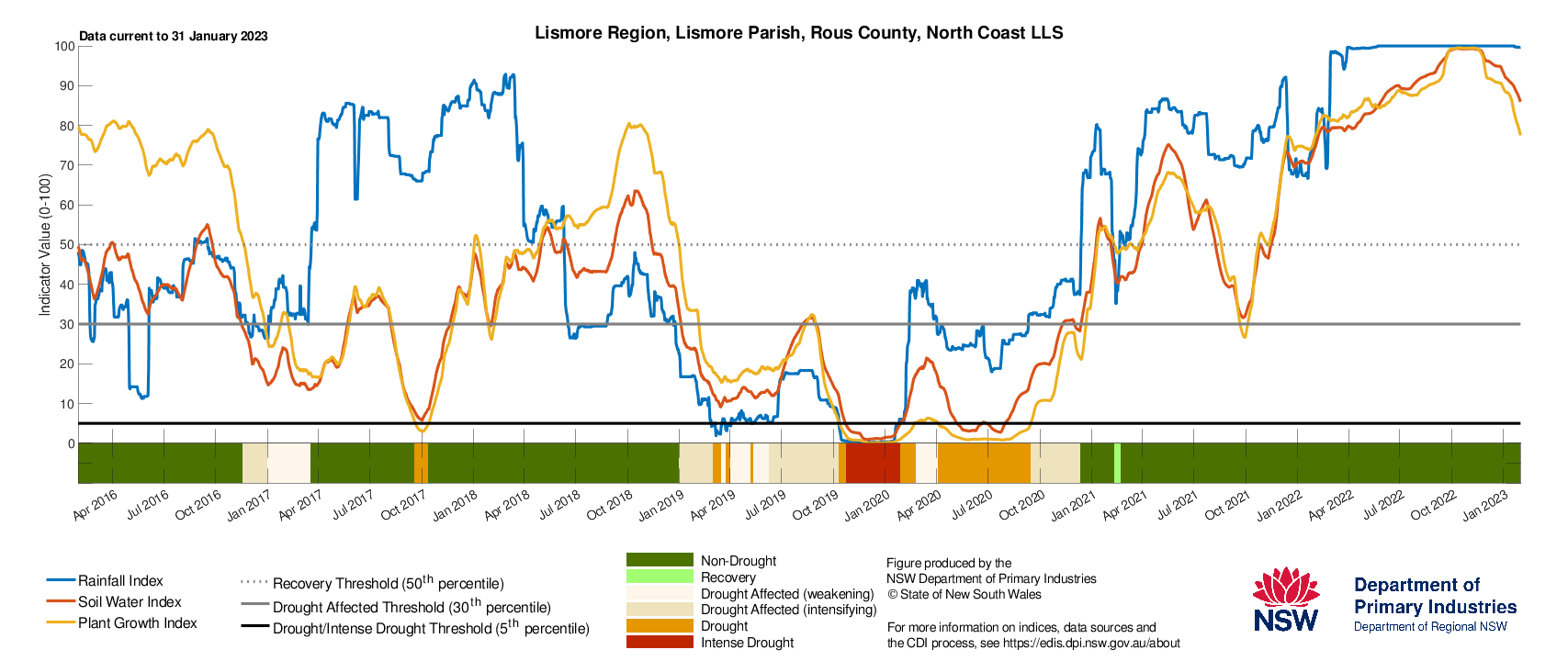Click the Recovery Threshold legend entry
Image resolution: width=1568 pixels, height=661 pixels.
[372, 583]
